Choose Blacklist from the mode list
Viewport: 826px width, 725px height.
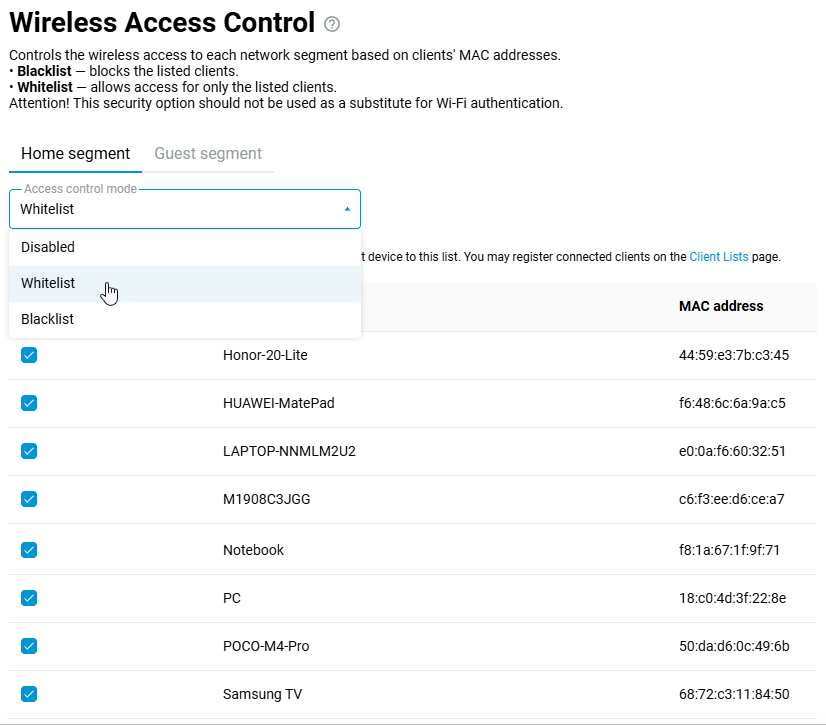[48, 319]
